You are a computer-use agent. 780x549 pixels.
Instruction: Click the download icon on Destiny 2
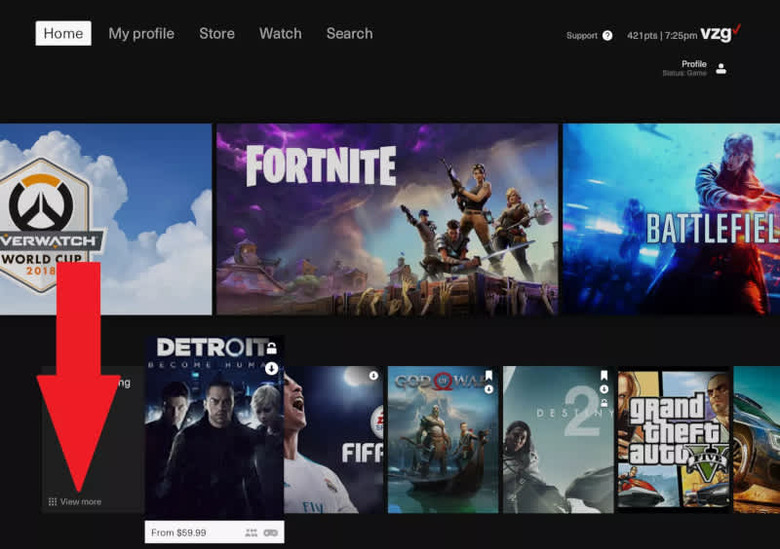click(x=604, y=389)
